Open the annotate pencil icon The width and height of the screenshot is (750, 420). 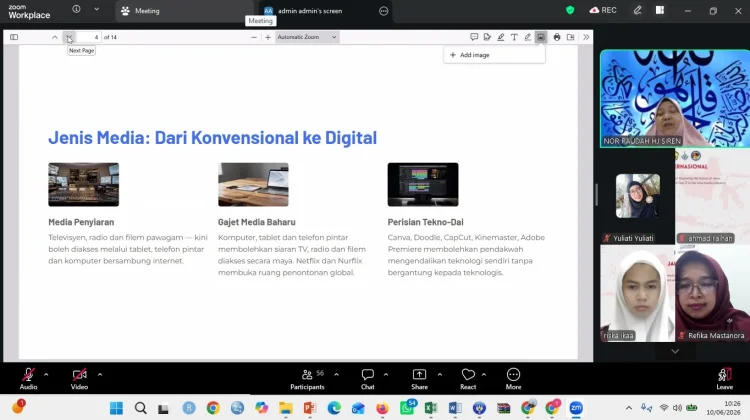click(x=637, y=10)
